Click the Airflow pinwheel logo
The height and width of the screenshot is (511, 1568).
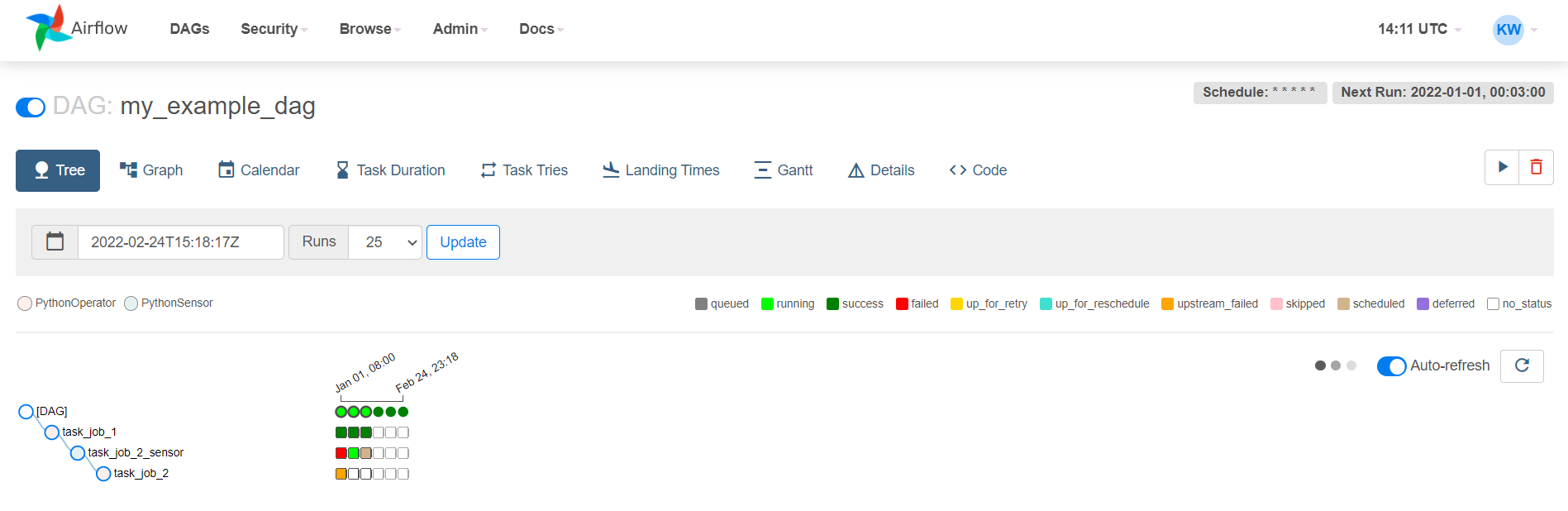[x=48, y=28]
